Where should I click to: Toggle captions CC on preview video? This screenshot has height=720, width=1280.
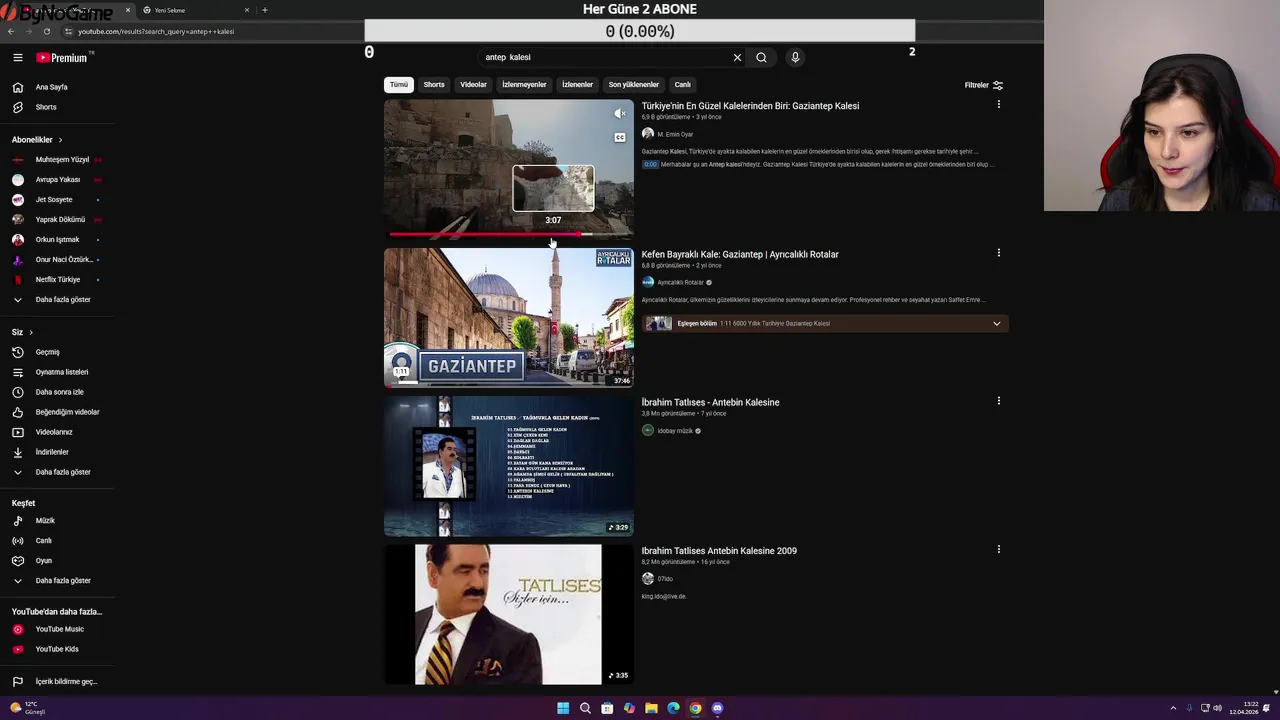click(x=620, y=137)
